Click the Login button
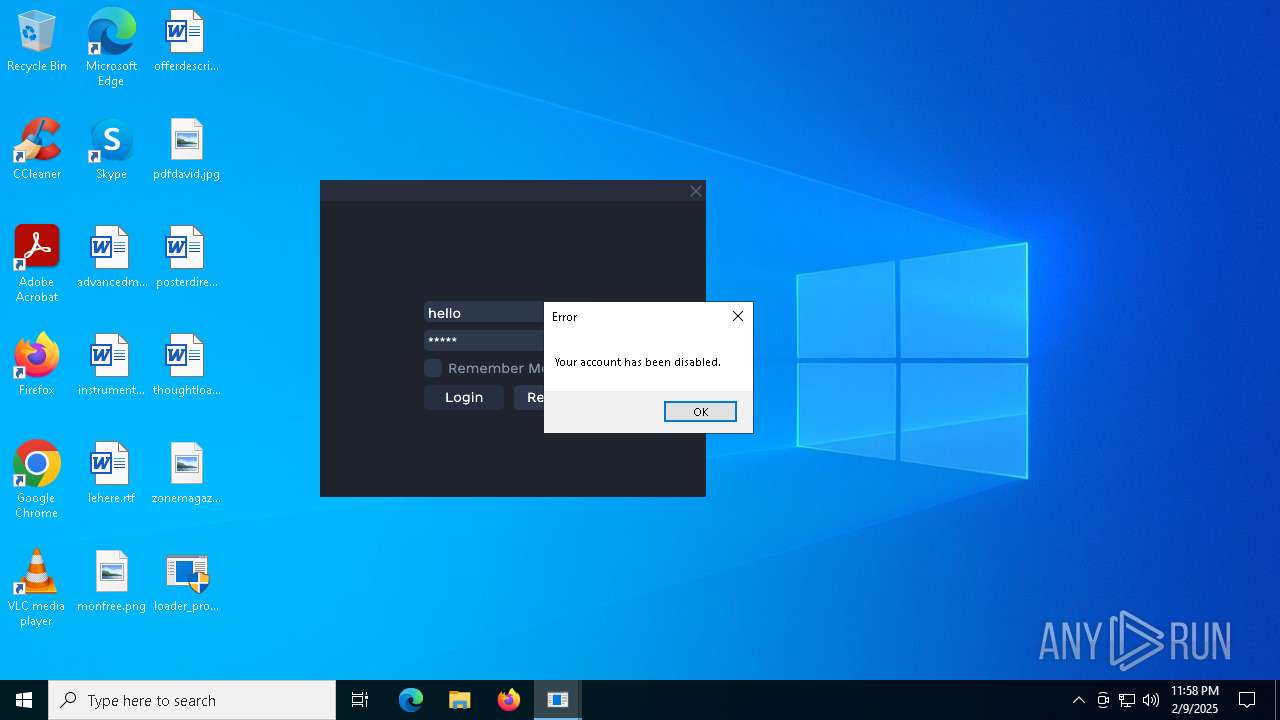This screenshot has width=1280, height=720. tap(464, 397)
